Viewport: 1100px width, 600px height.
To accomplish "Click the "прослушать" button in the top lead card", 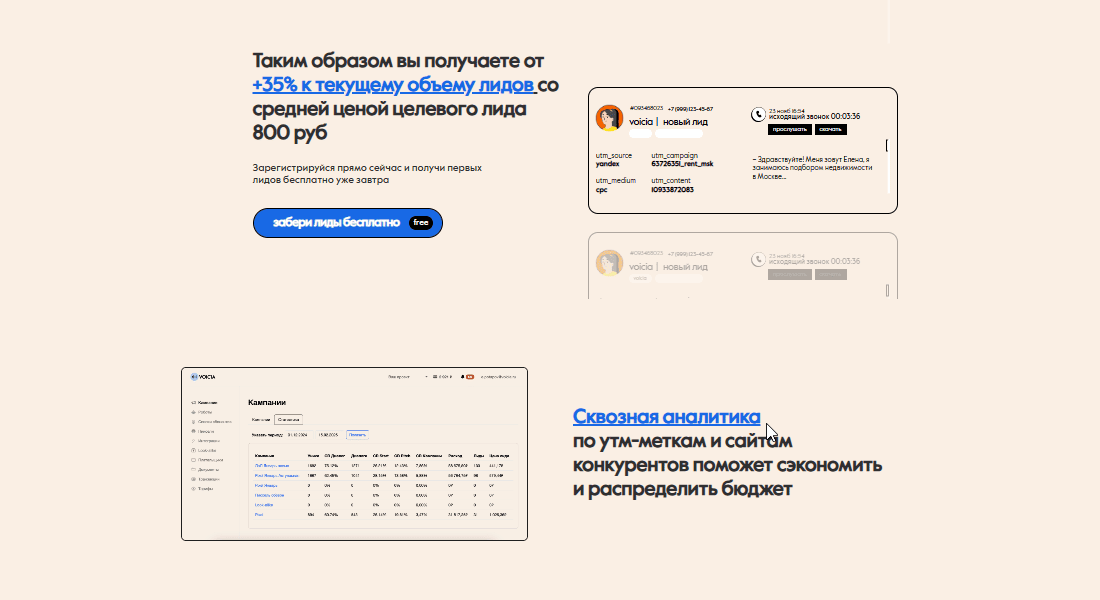I will point(790,130).
